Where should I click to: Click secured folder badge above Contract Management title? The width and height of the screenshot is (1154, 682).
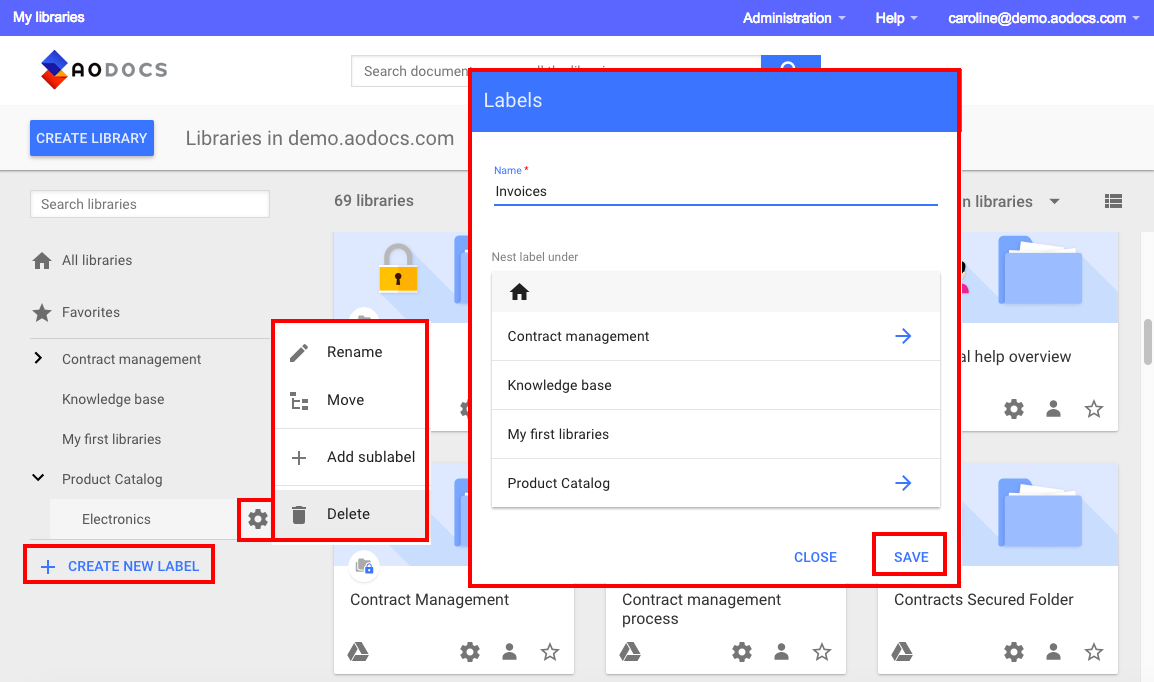pos(364,566)
